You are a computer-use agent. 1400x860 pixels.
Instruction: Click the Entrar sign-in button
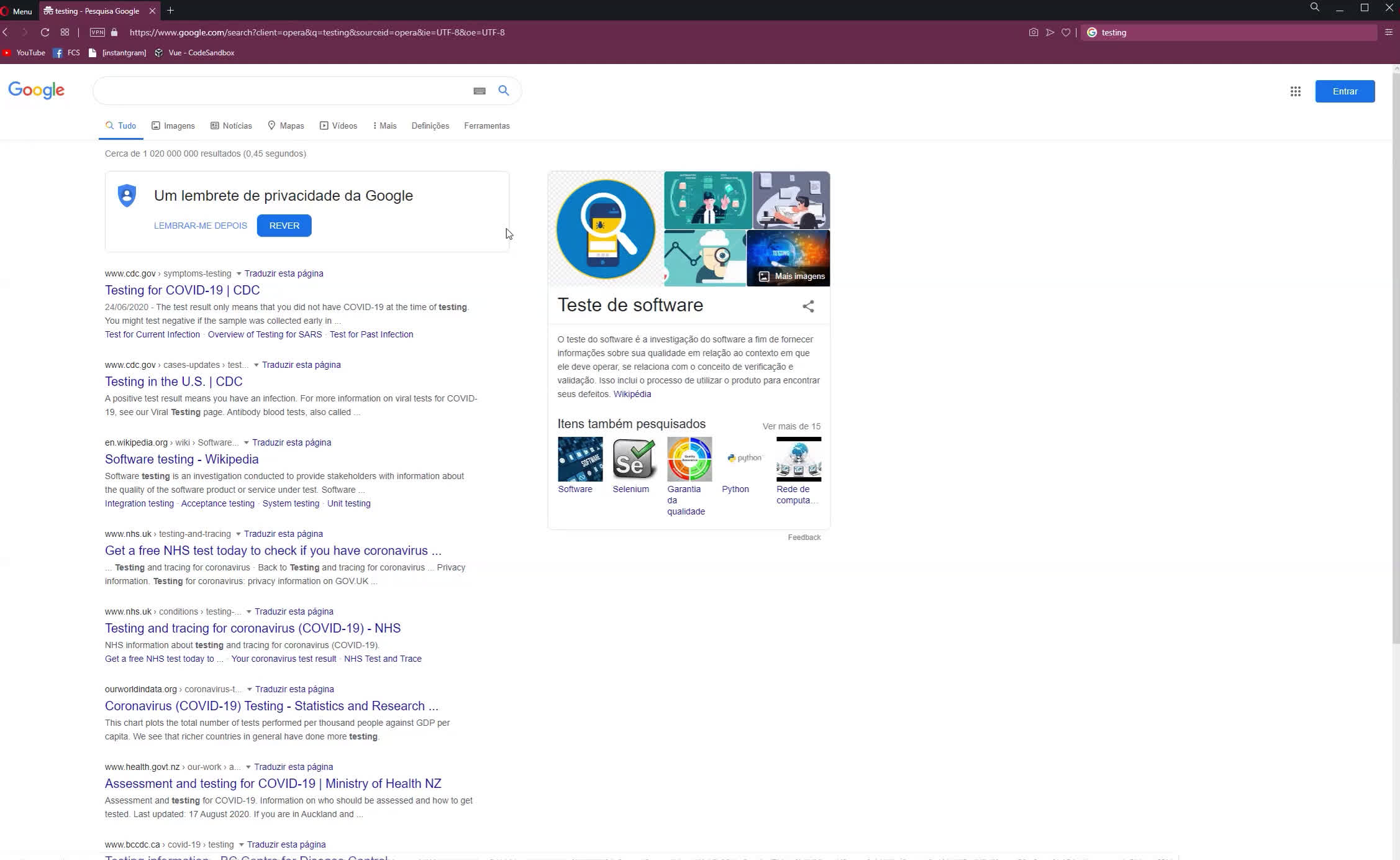1345,91
